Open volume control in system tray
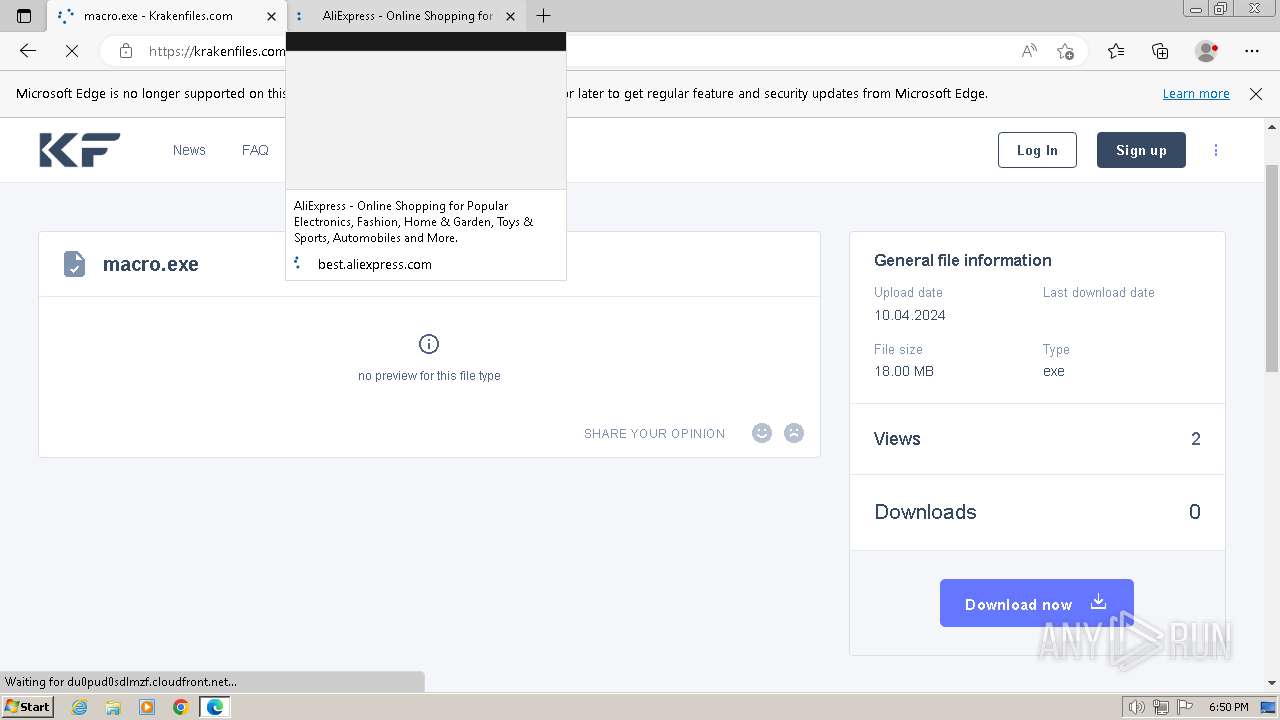The image size is (1280, 720). pos(1137,707)
